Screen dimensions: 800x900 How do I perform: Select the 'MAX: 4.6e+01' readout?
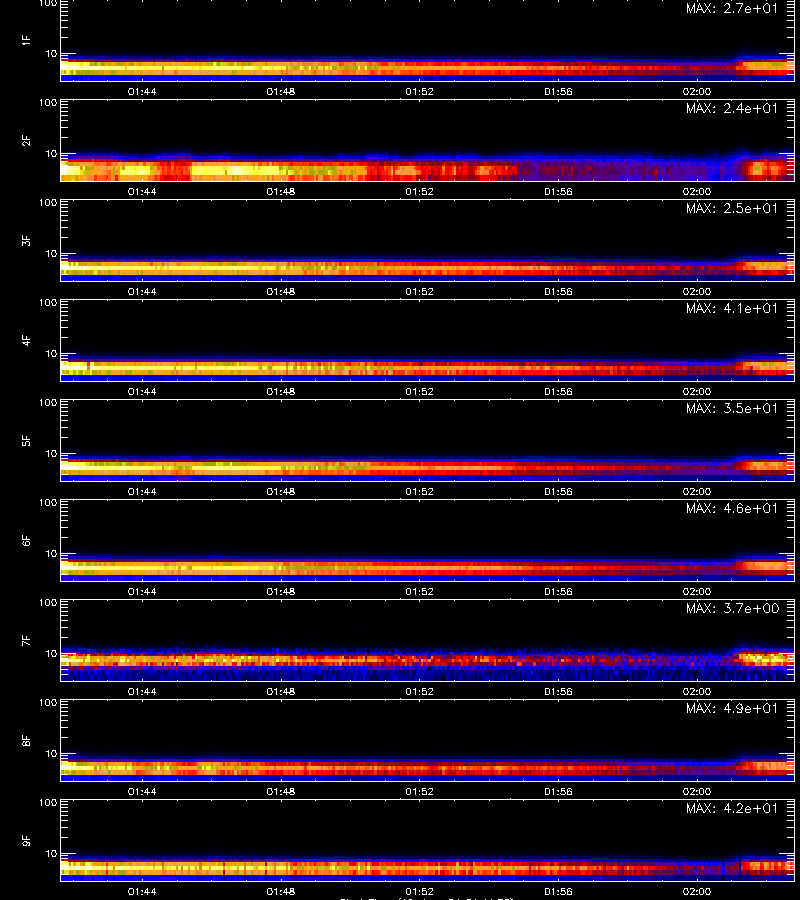click(732, 508)
